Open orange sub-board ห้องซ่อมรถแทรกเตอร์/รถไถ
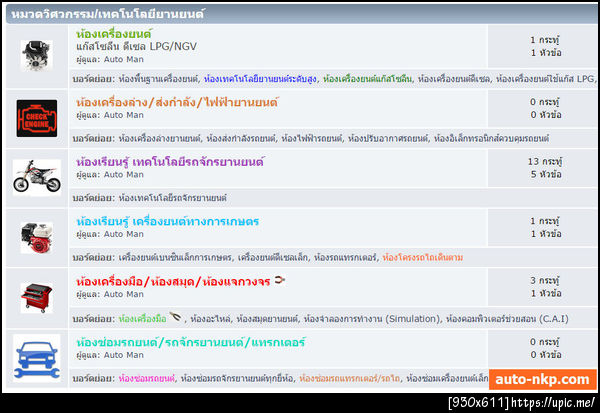600x413 pixels. (x=349, y=379)
